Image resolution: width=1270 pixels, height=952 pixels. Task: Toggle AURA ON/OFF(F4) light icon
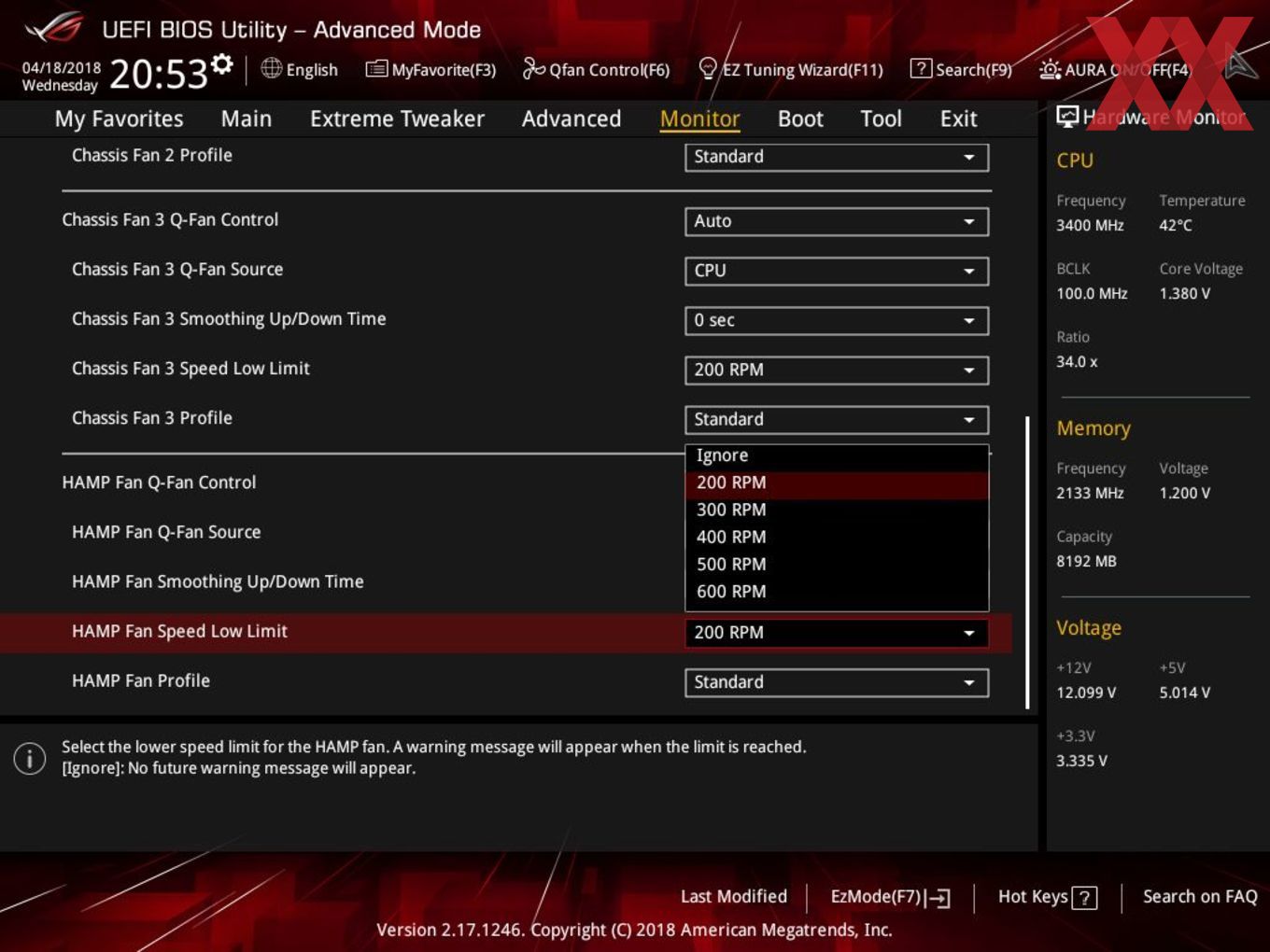click(x=1050, y=69)
